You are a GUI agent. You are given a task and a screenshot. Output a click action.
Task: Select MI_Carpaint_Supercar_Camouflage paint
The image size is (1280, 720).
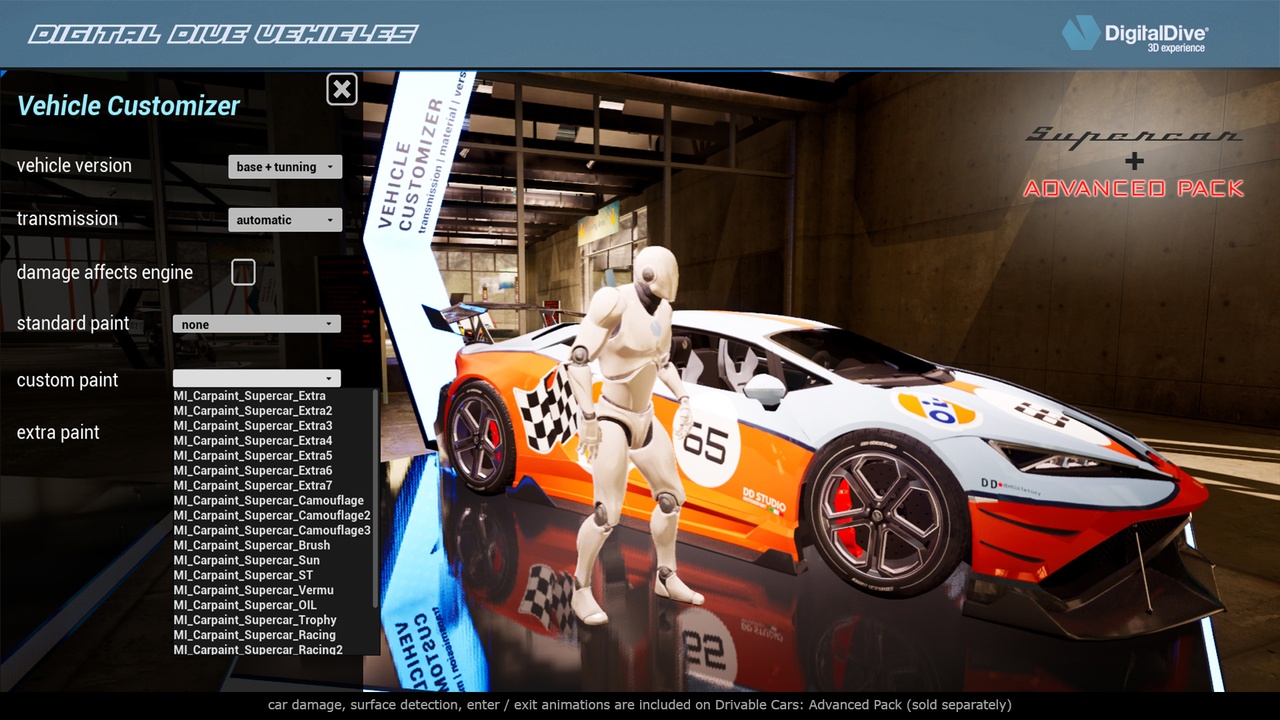coord(268,501)
